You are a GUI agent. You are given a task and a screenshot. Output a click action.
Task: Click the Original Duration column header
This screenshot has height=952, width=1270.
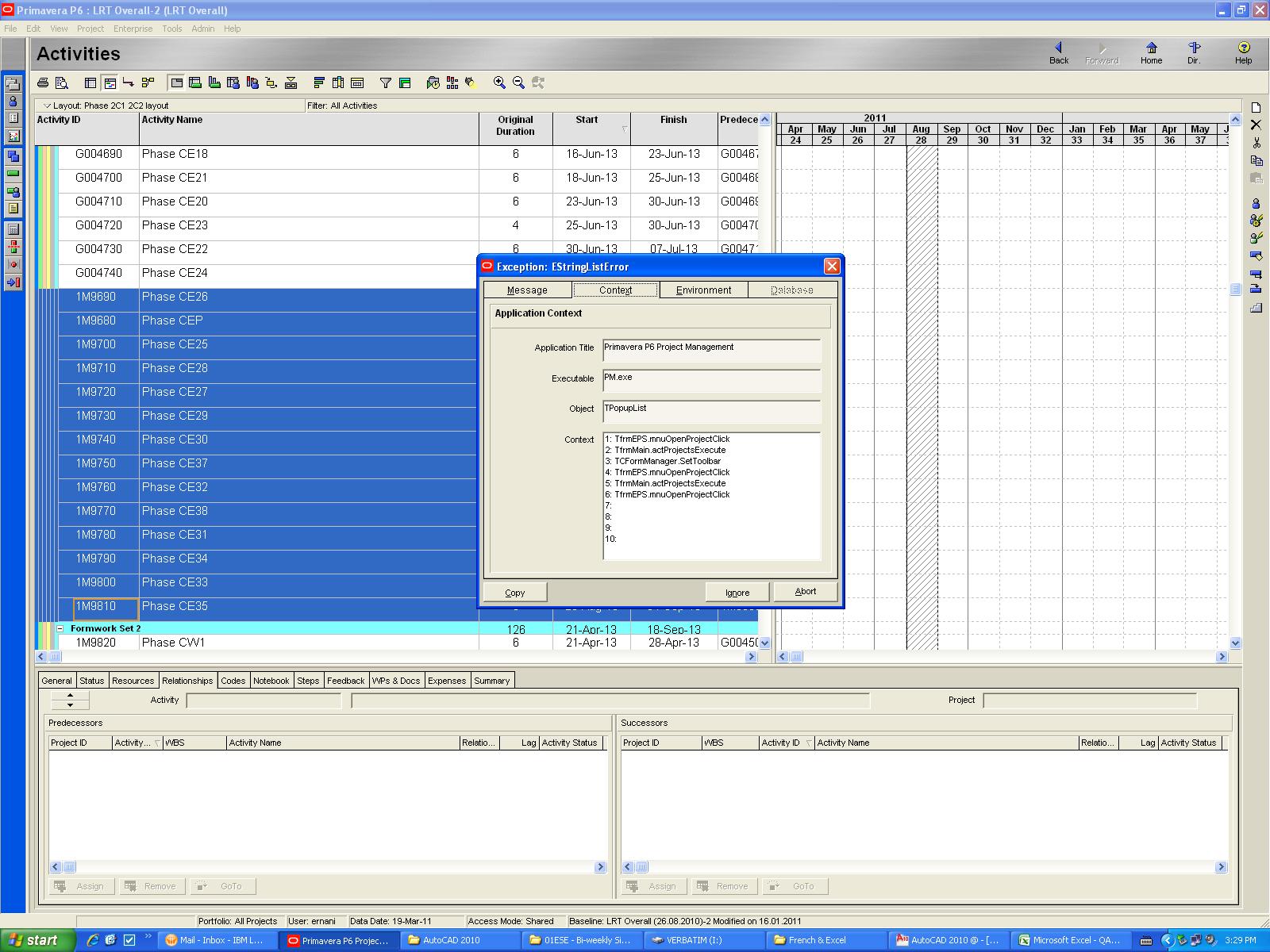pos(515,129)
